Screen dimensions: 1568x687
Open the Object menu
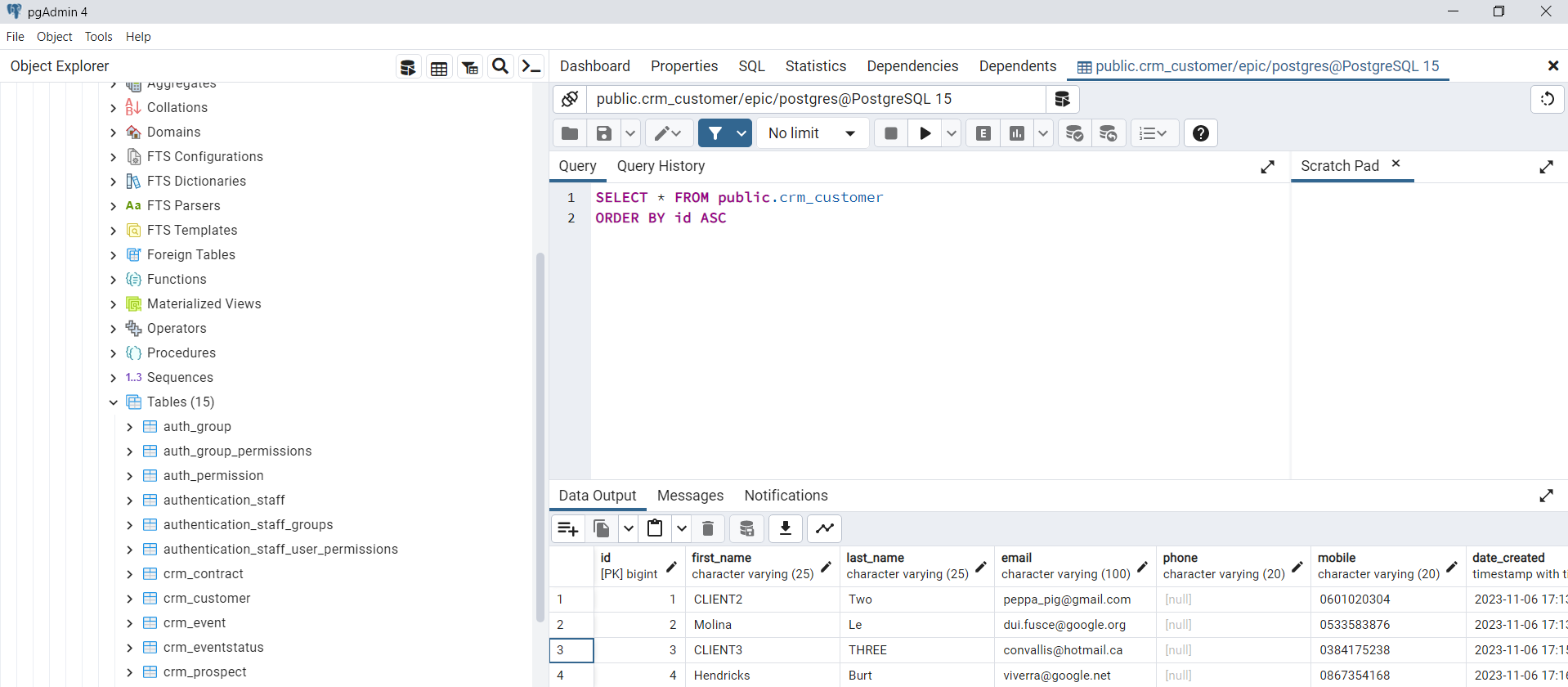55,37
